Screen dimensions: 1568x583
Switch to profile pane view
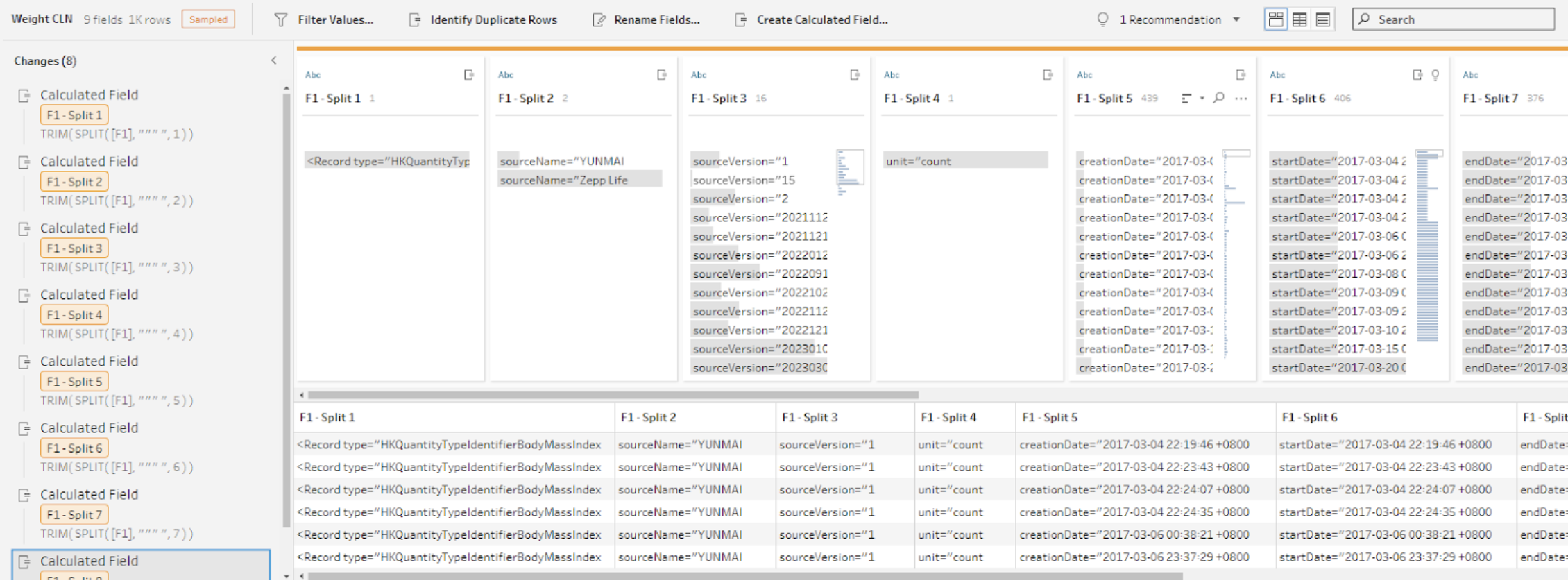pos(1275,19)
